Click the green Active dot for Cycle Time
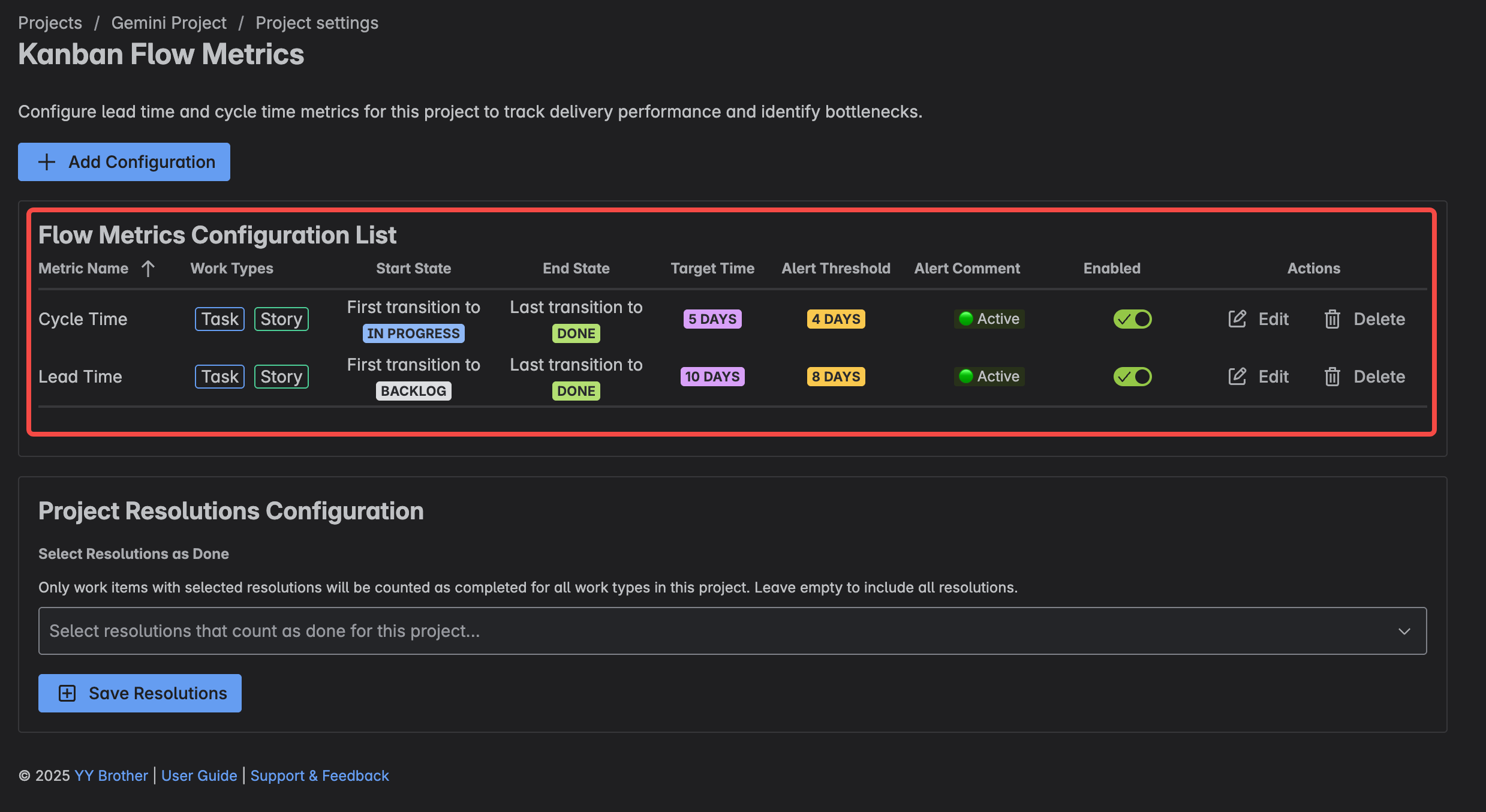1486x812 pixels. click(x=966, y=318)
